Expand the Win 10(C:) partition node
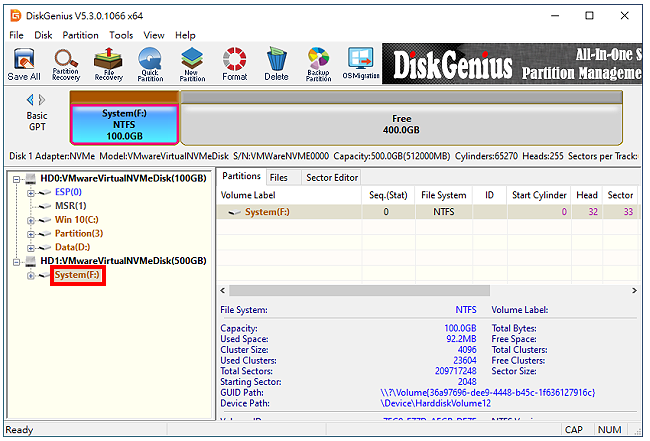 point(30,220)
